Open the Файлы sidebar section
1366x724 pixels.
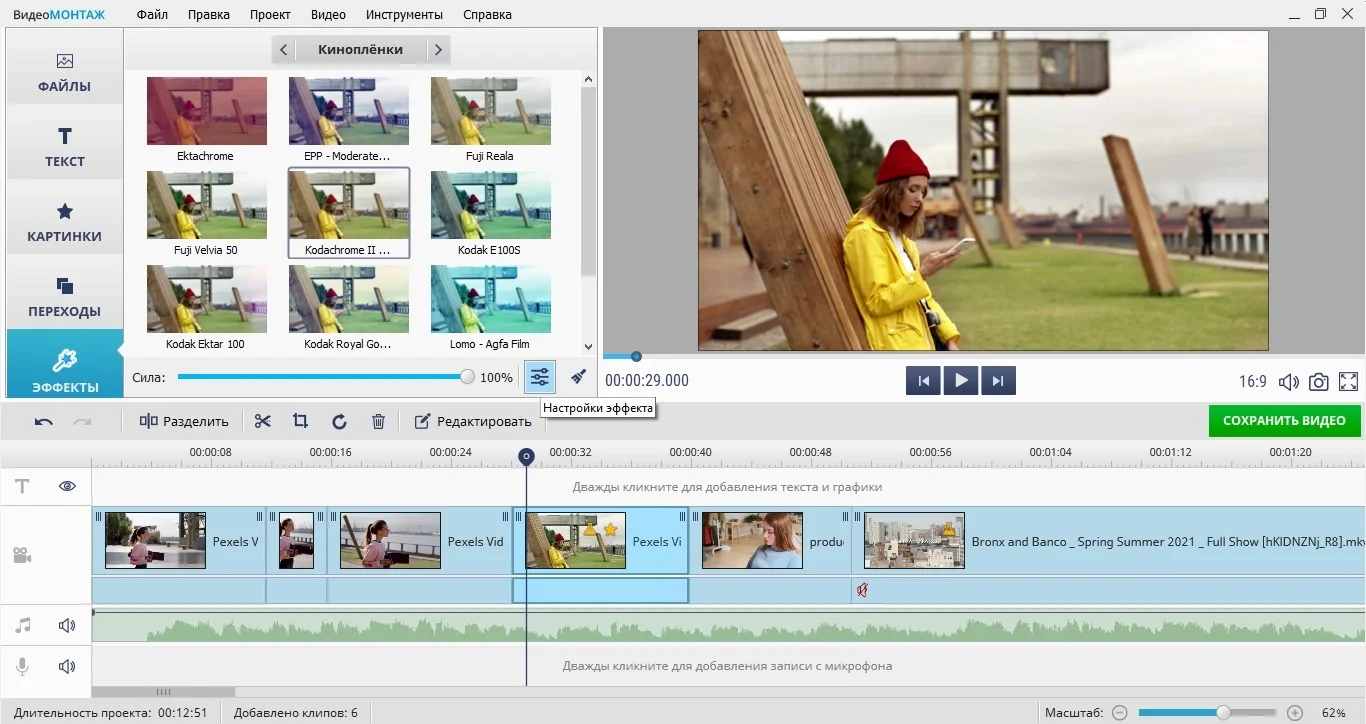(x=65, y=72)
